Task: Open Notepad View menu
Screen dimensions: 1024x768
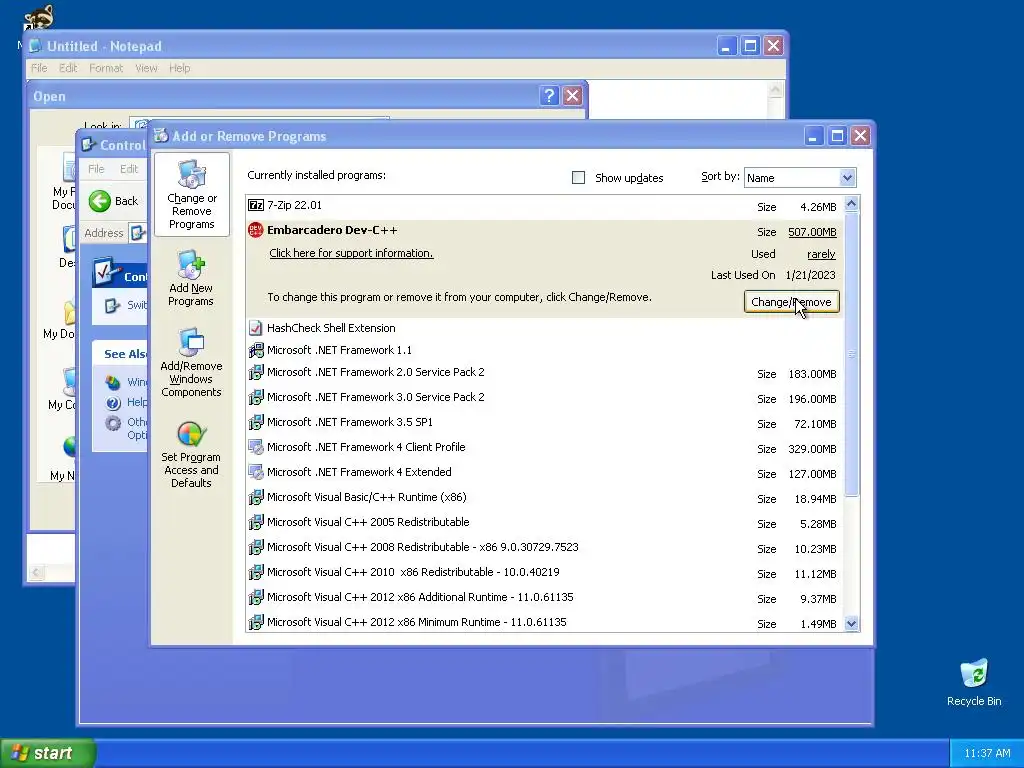Action: (146, 68)
